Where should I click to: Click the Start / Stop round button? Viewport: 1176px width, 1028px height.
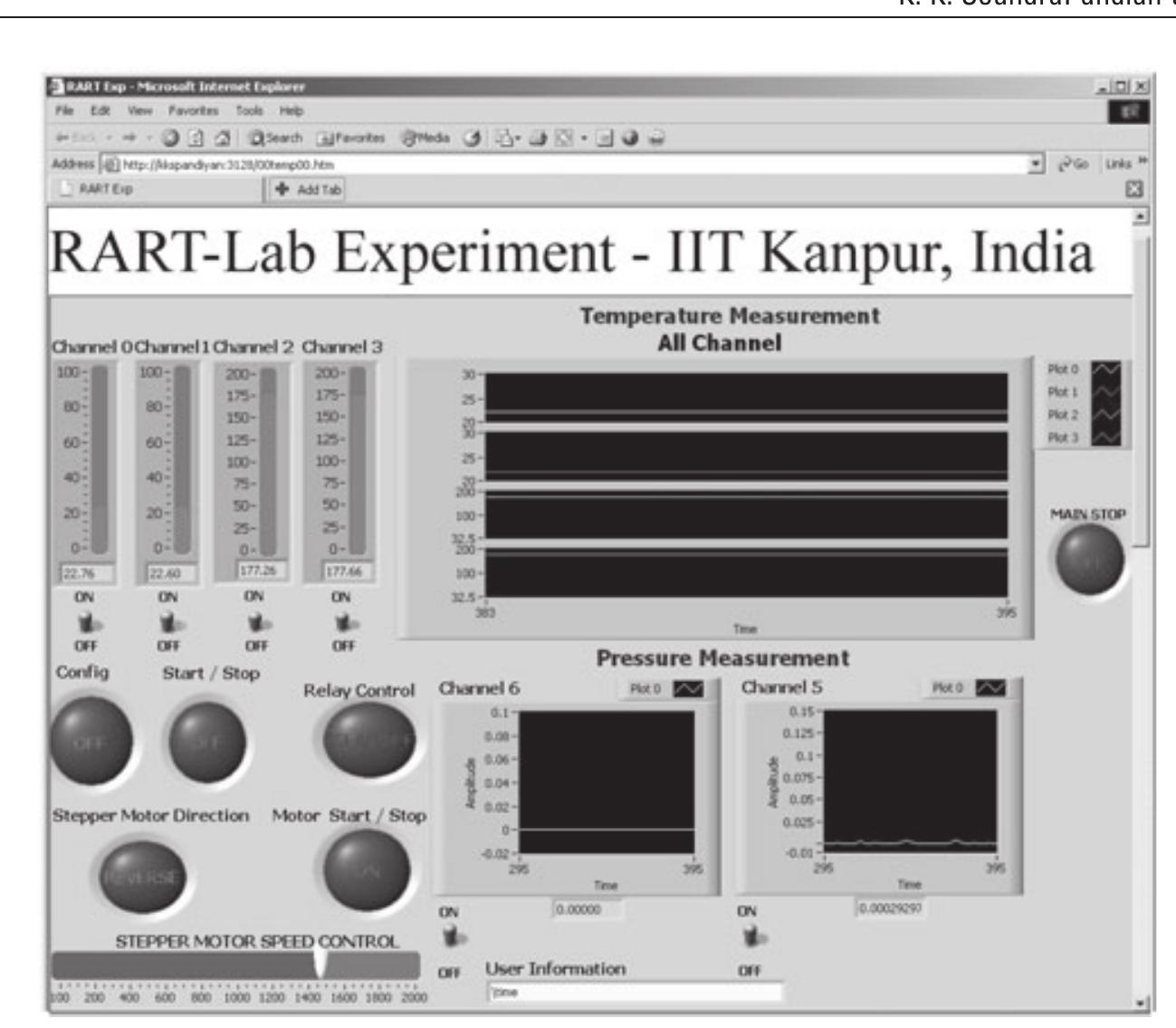coord(208,743)
